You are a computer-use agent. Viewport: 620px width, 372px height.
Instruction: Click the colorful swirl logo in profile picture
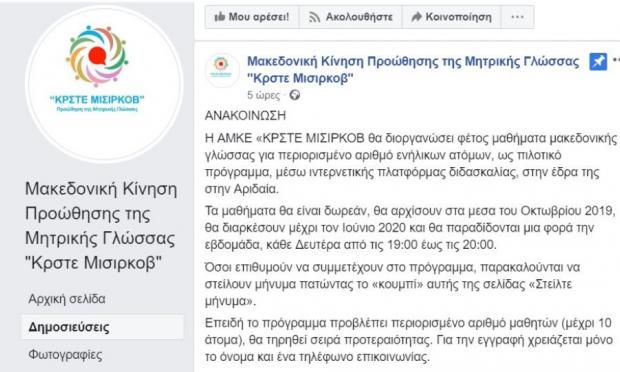coord(97,56)
